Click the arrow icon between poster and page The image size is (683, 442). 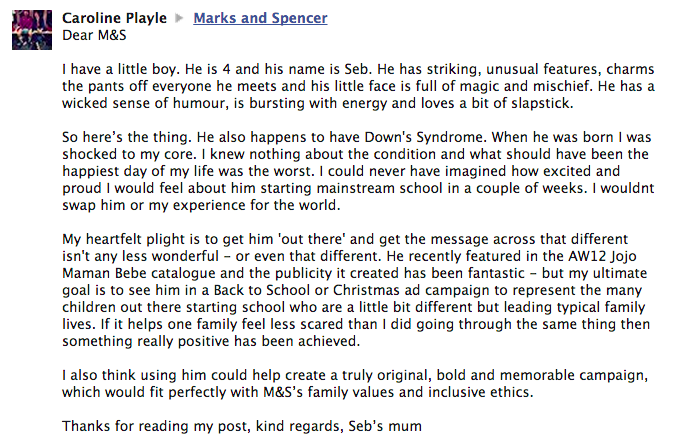[179, 18]
